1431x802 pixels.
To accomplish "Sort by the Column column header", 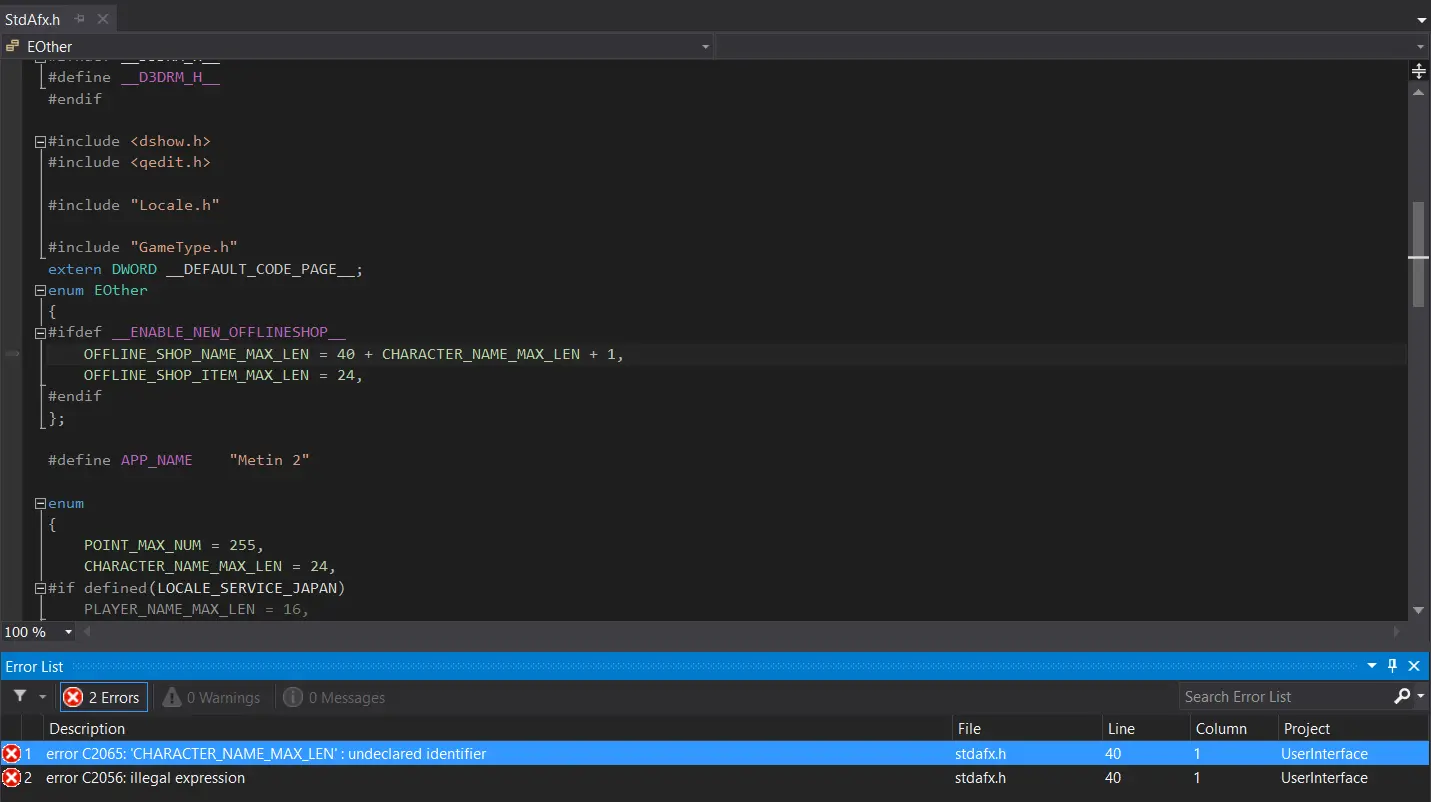I will [1233, 728].
